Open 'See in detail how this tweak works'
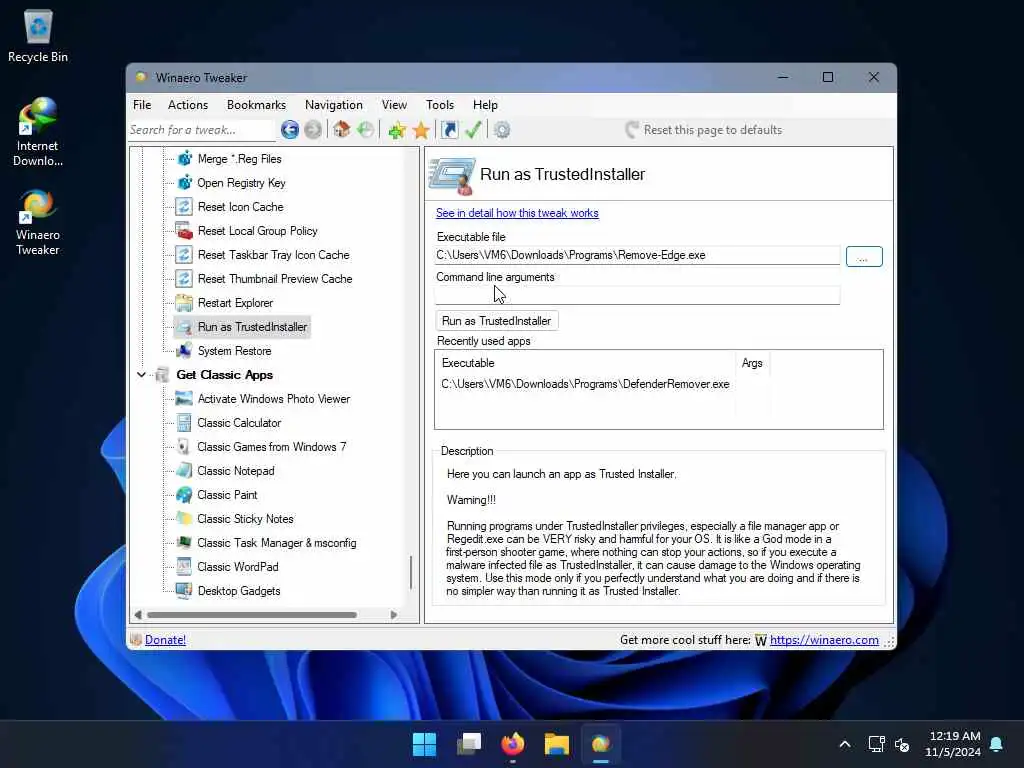The width and height of the screenshot is (1024, 768). tap(517, 213)
